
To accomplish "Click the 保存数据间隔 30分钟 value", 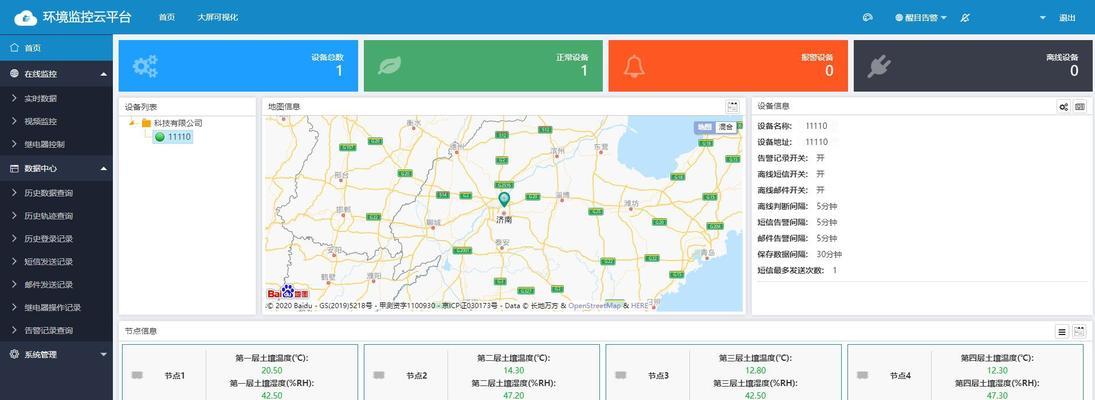I will (x=829, y=254).
